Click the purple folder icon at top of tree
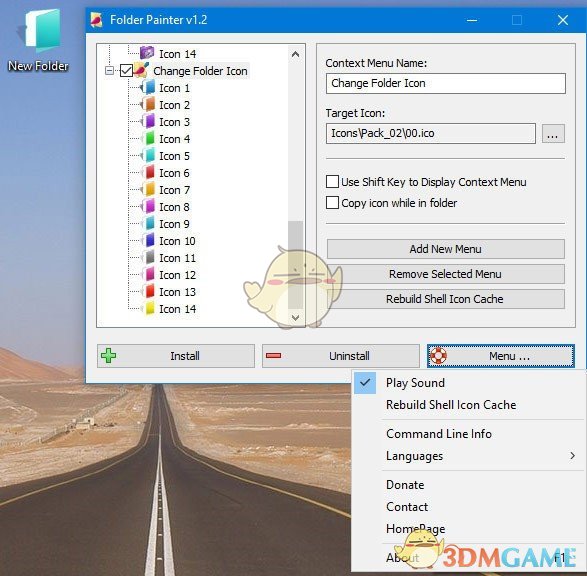Screen dimensions: 587x576 tap(147, 53)
